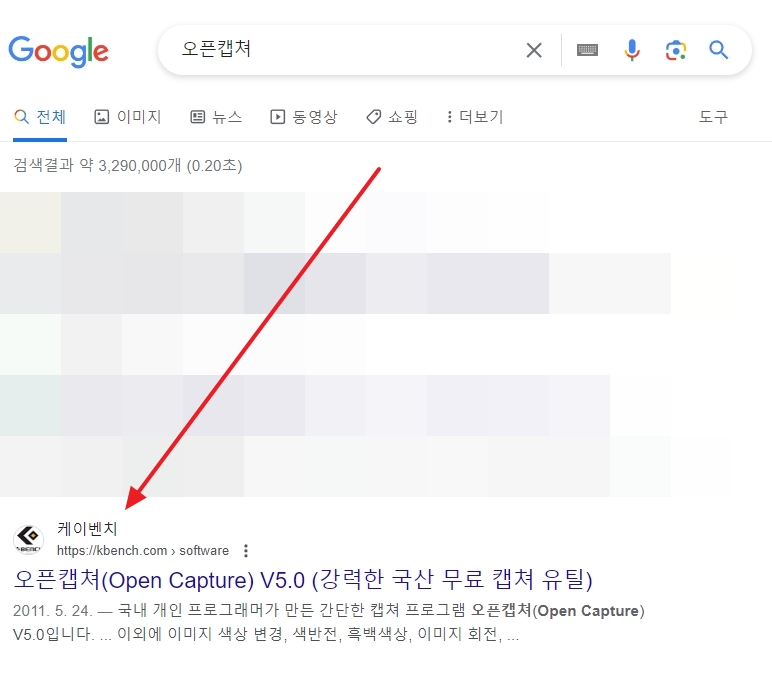Viewport: 772px width, 679px height.
Task: Switch to the 뉴스 tab
Action: [216, 117]
